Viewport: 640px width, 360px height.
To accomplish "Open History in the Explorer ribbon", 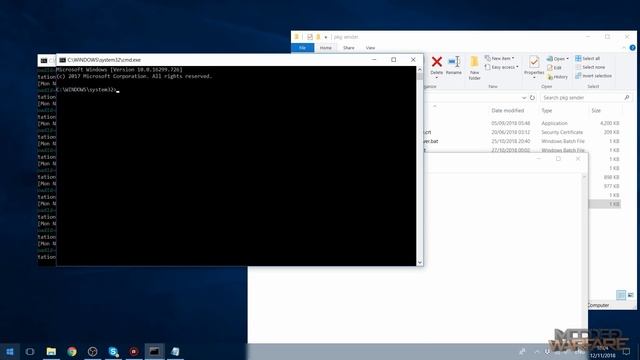I will [x=557, y=77].
